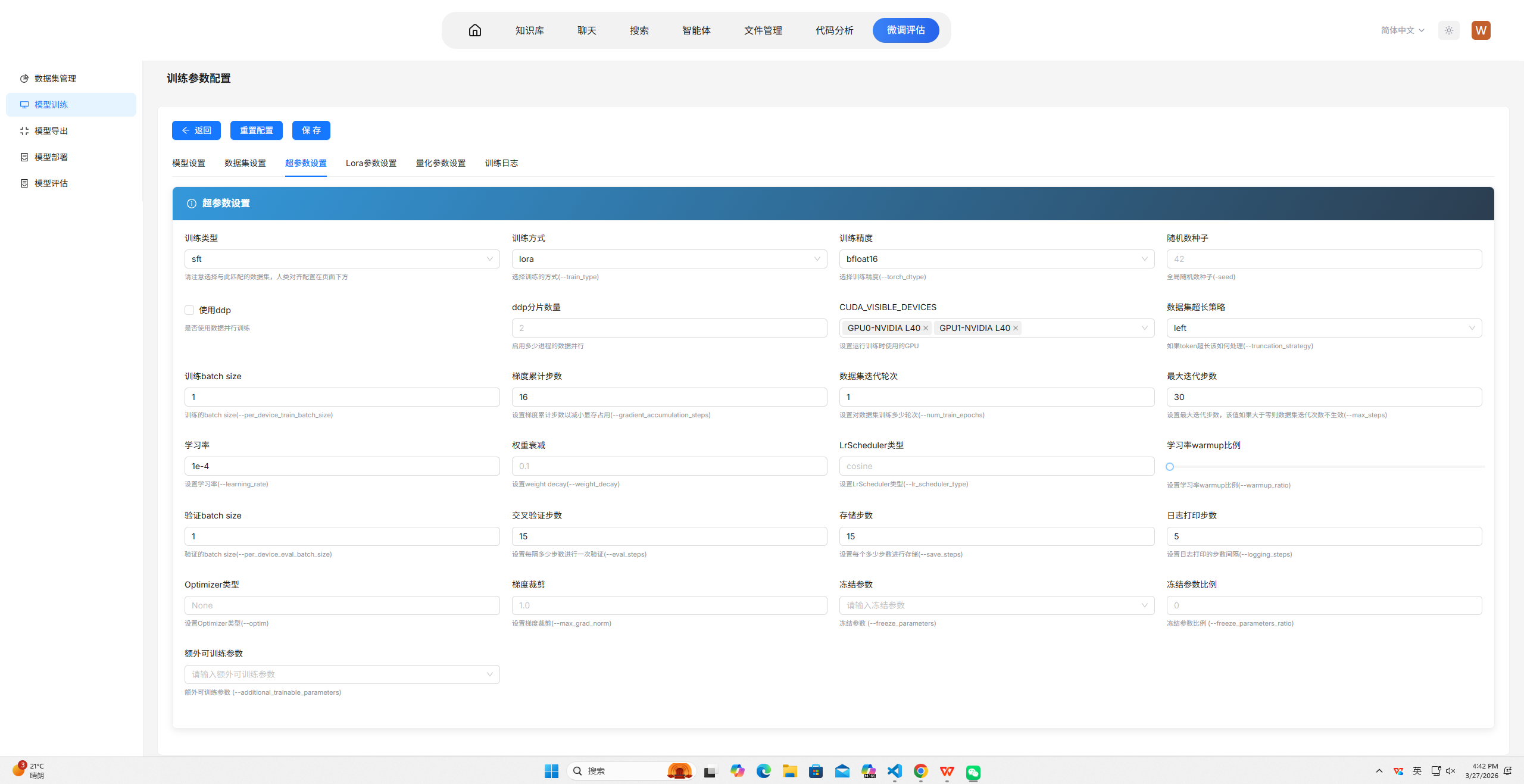Toggle the light/dark theme sun icon

[x=1448, y=30]
